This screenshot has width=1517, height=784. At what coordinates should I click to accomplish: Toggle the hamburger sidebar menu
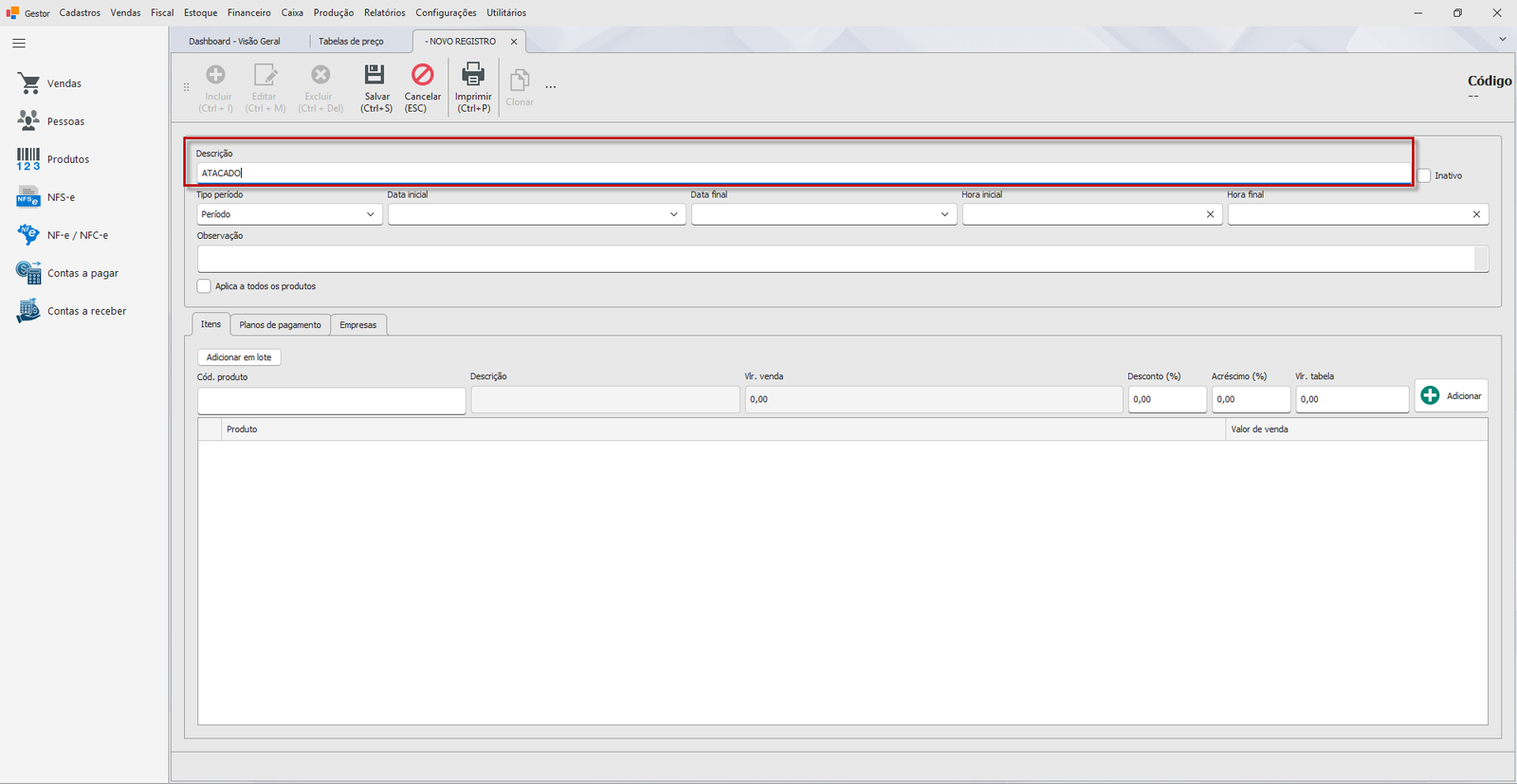tap(19, 44)
